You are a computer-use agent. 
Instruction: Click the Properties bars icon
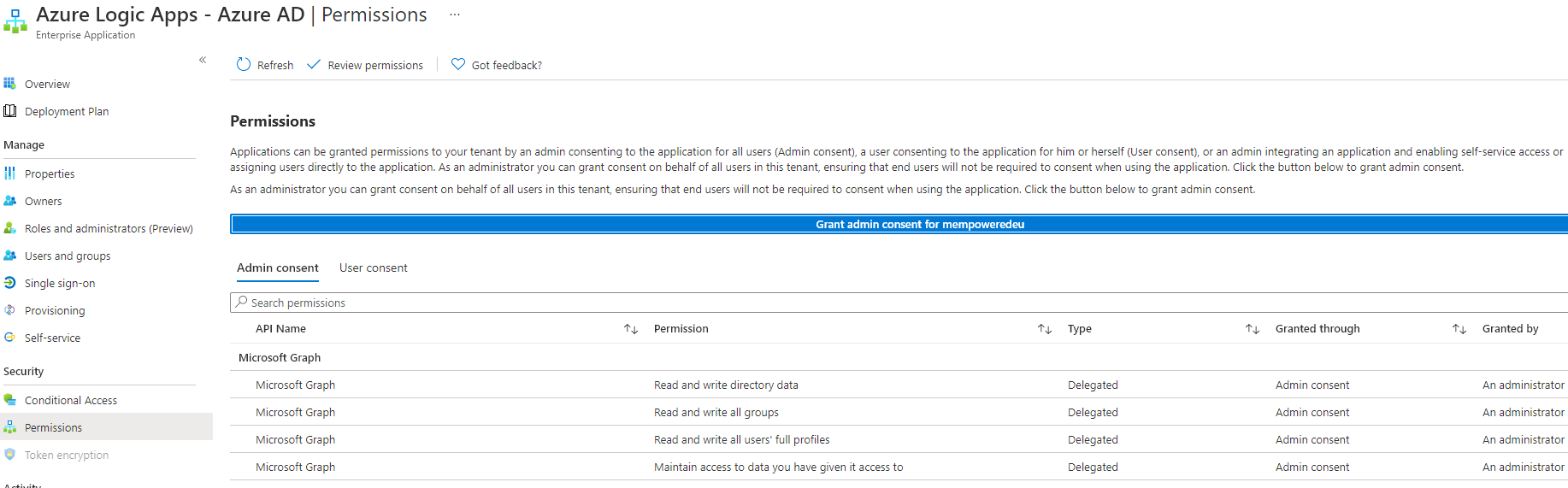(10, 173)
